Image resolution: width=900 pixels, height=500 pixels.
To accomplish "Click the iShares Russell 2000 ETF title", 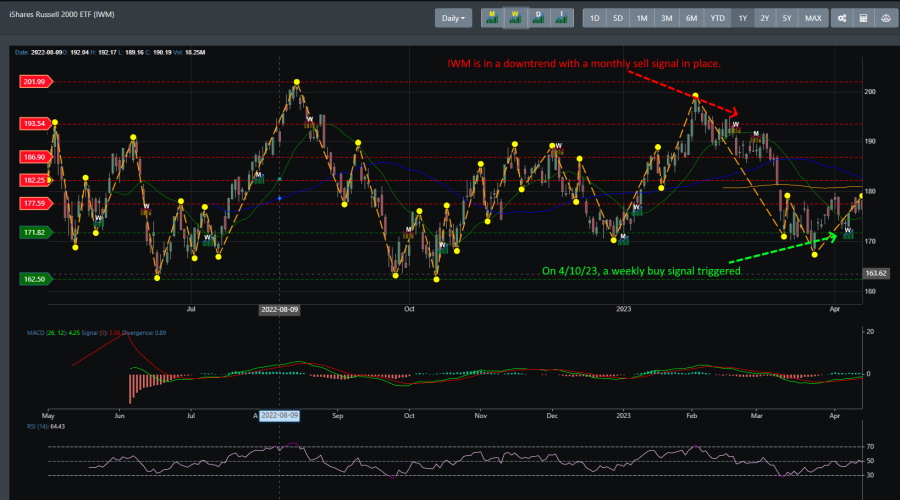I will tap(61, 14).
